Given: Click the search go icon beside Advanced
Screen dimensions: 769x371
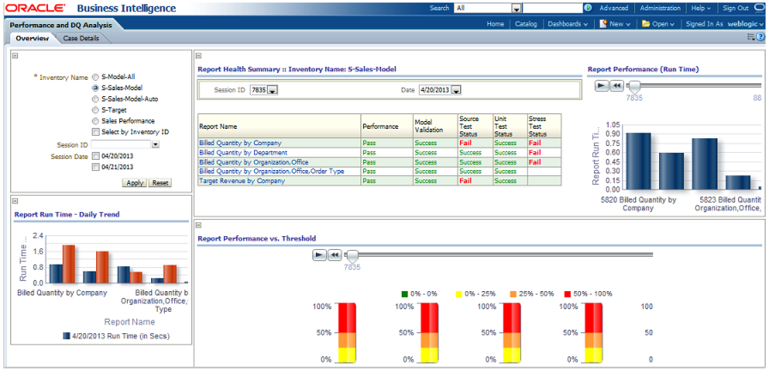Looking at the screenshot, I should pyautogui.click(x=588, y=8).
